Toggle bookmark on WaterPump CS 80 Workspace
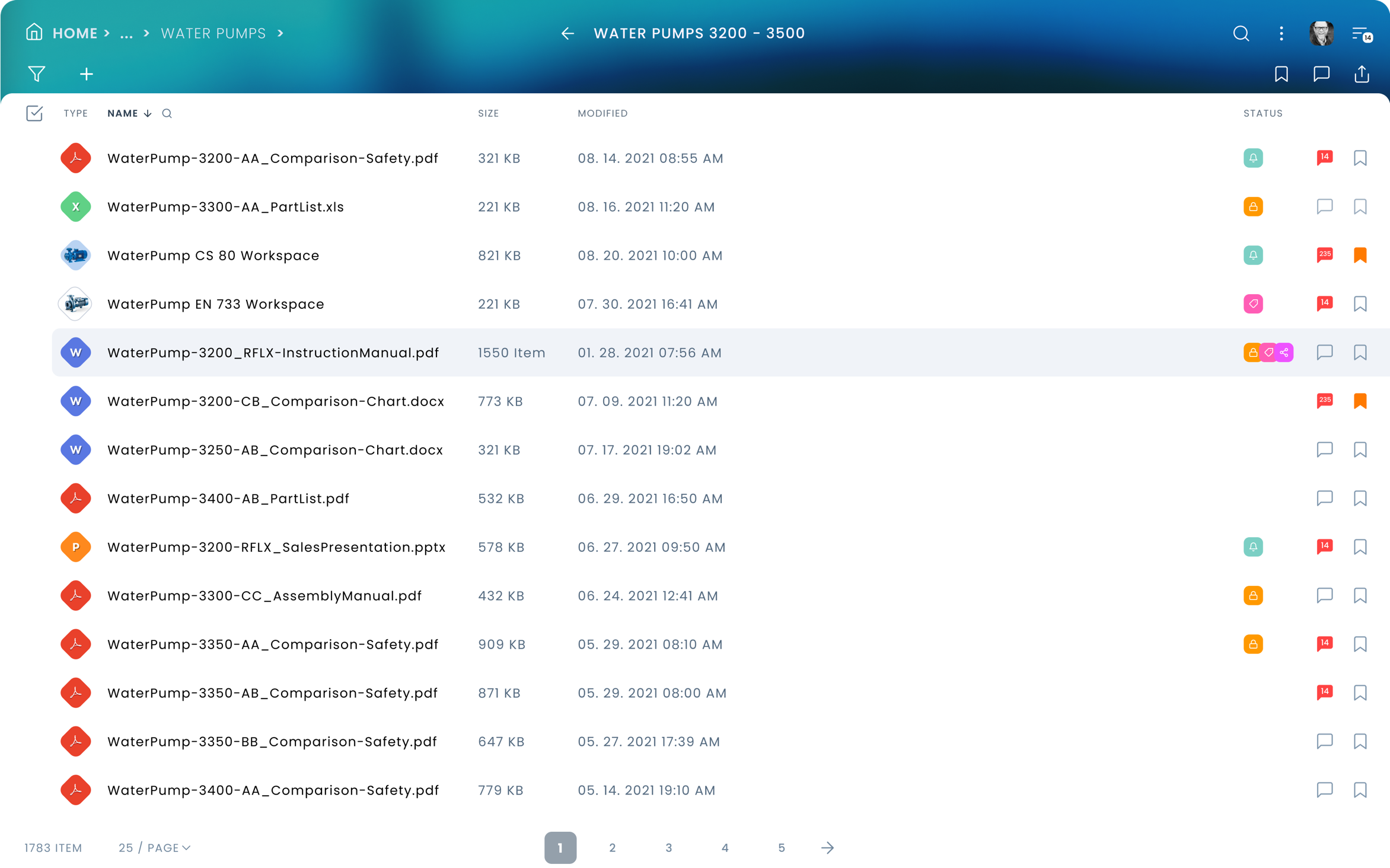The width and height of the screenshot is (1390, 868). click(x=1360, y=256)
